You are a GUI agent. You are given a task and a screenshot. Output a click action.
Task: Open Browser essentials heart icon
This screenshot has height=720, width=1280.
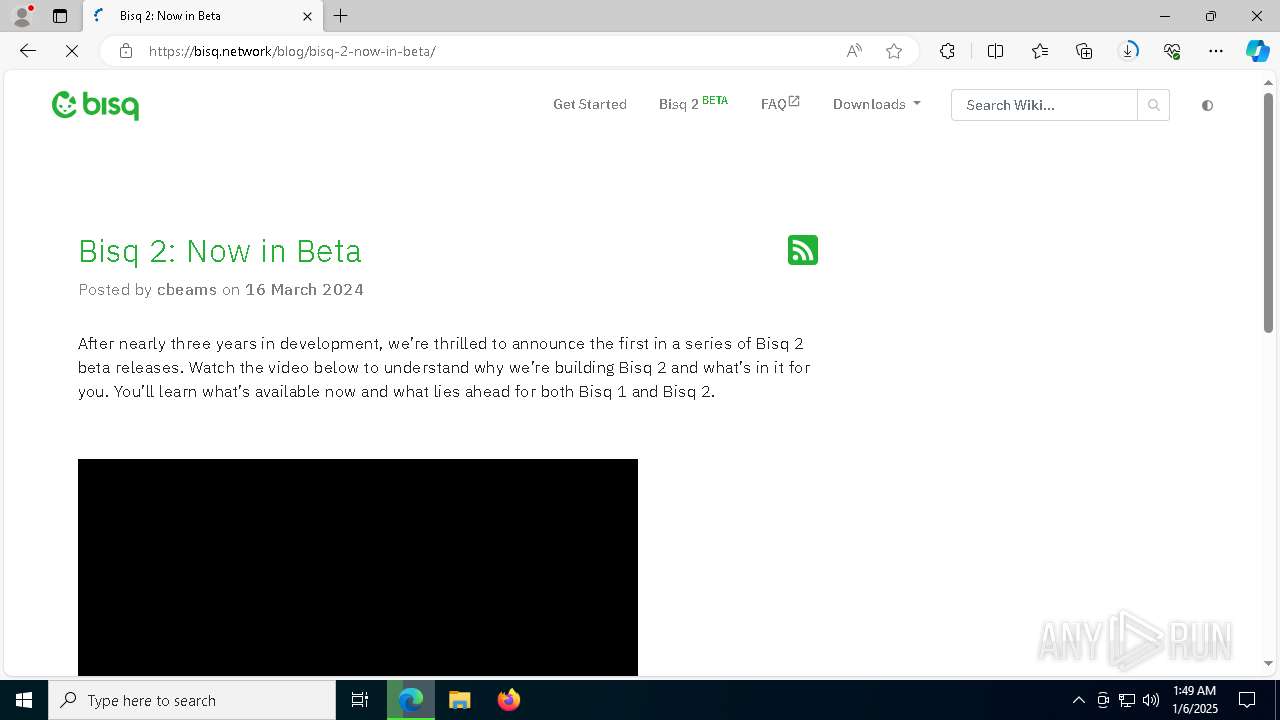tap(1172, 51)
